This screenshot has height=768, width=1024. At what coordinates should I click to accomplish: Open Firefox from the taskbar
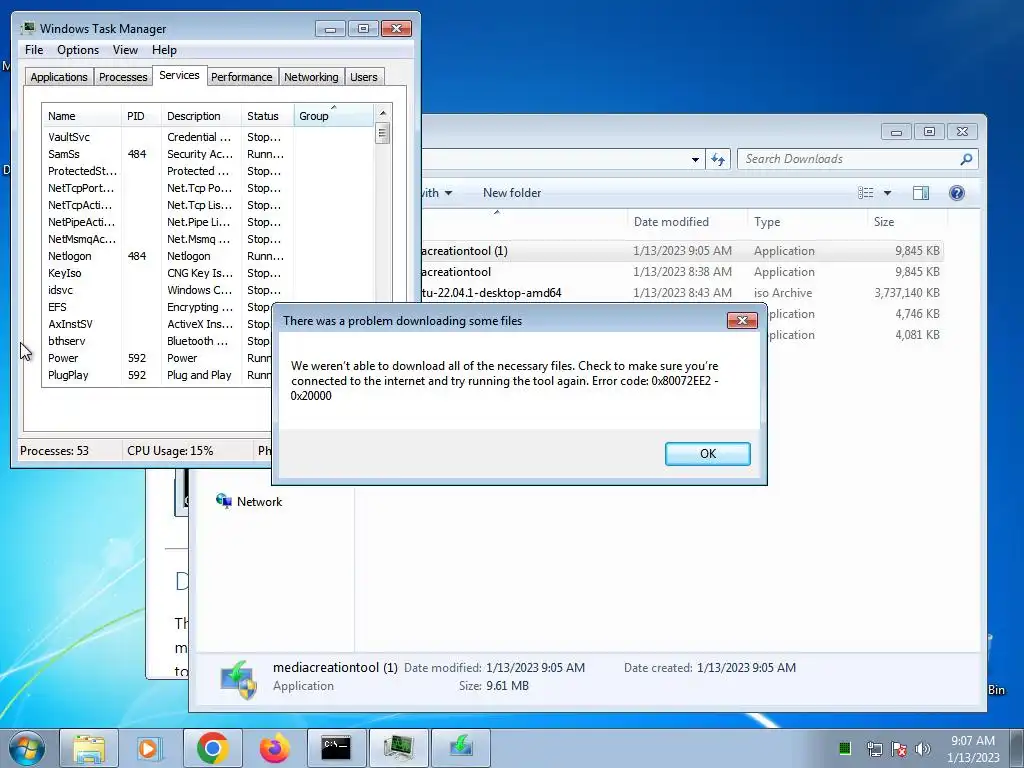(274, 748)
